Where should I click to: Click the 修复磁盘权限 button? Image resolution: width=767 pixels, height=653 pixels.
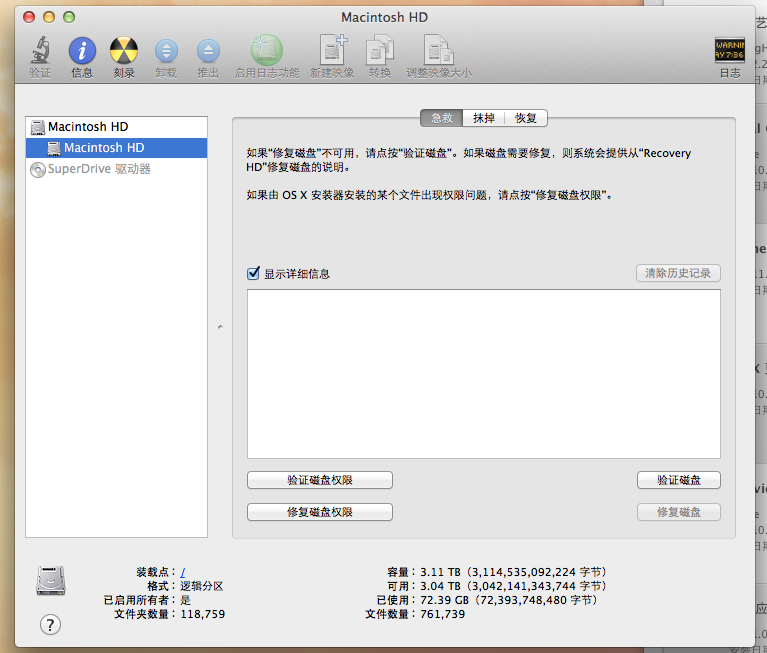coord(319,512)
